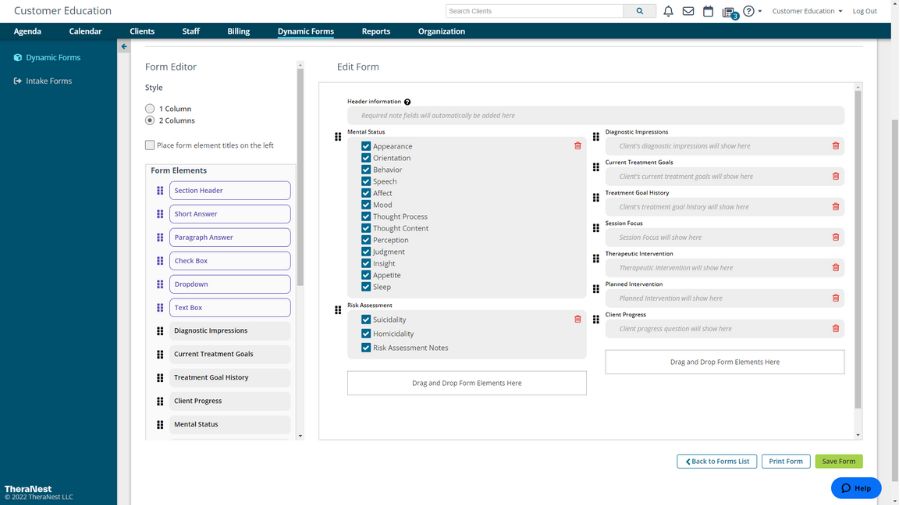Click the Check Box drag handle

pyautogui.click(x=160, y=261)
